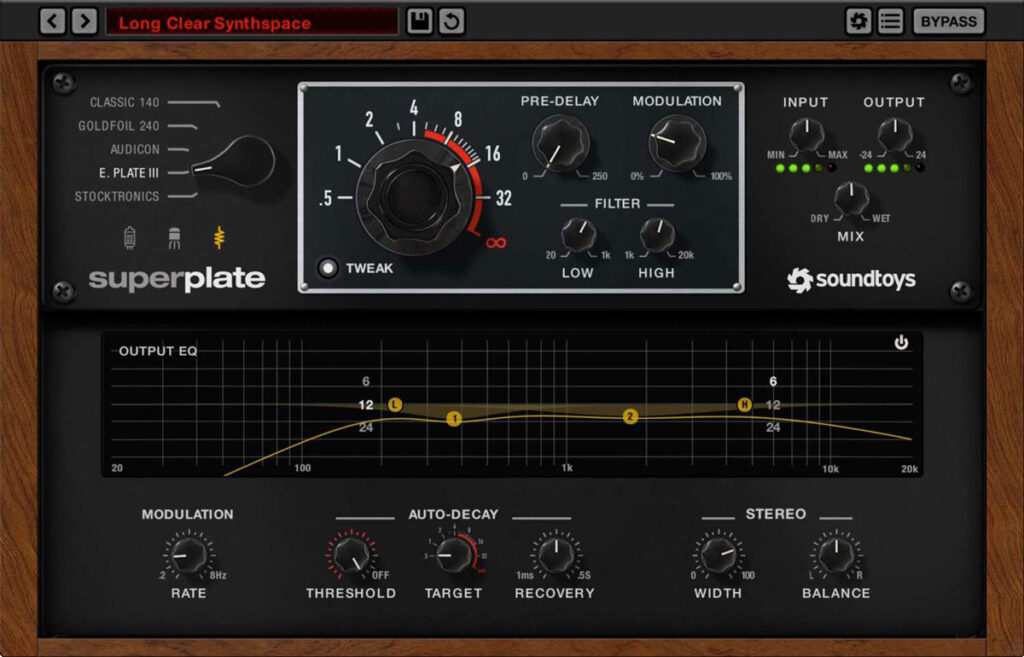Save preset with the floppy disk icon
This screenshot has width=1024, height=657.
coord(420,21)
